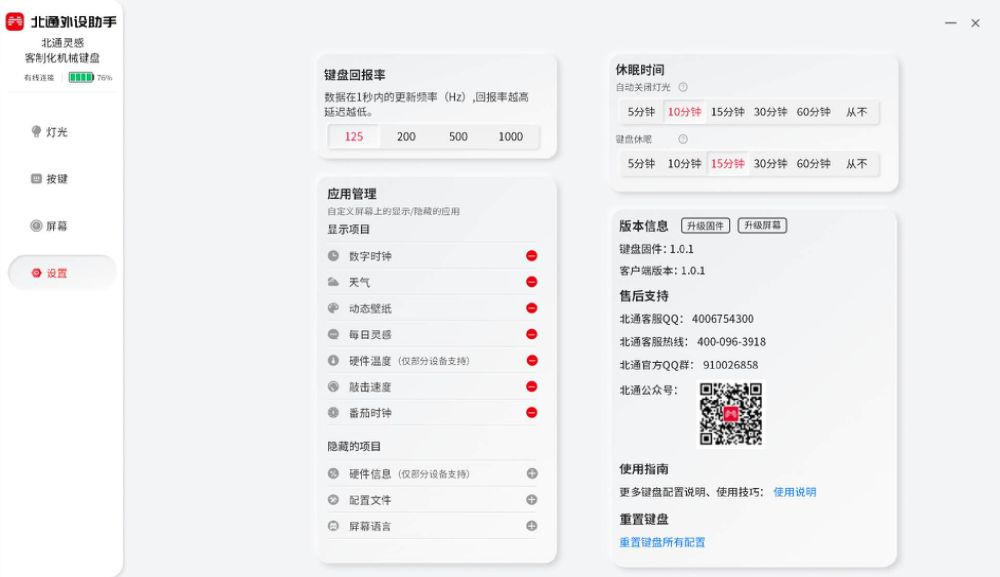Image resolution: width=1000 pixels, height=577 pixels.
Task: Set auto light-off to 10分钟
Action: (684, 112)
